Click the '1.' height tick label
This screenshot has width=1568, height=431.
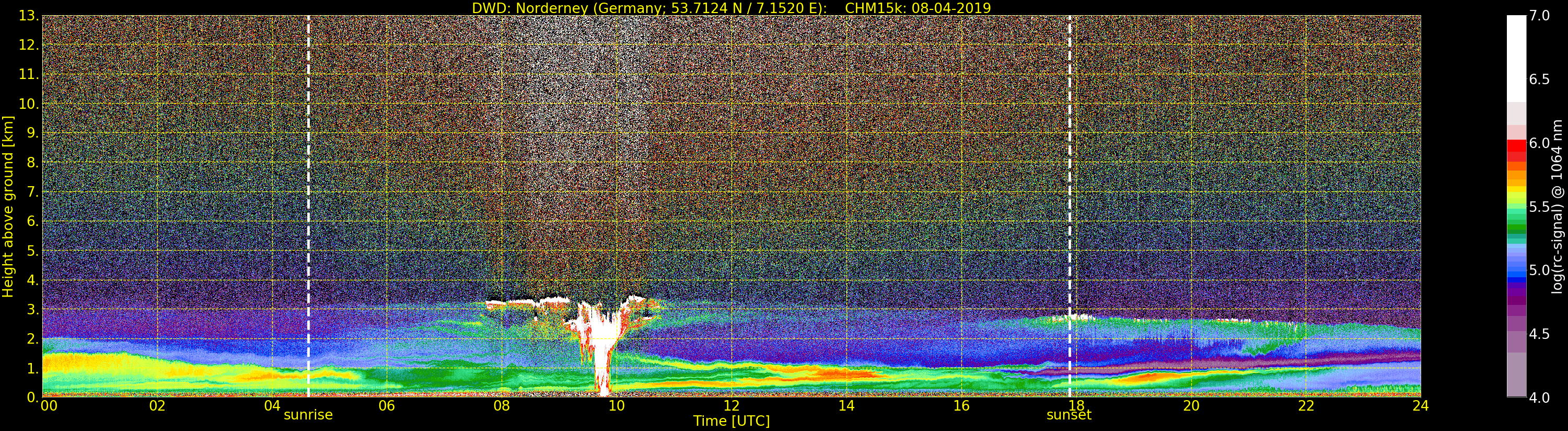point(32,368)
